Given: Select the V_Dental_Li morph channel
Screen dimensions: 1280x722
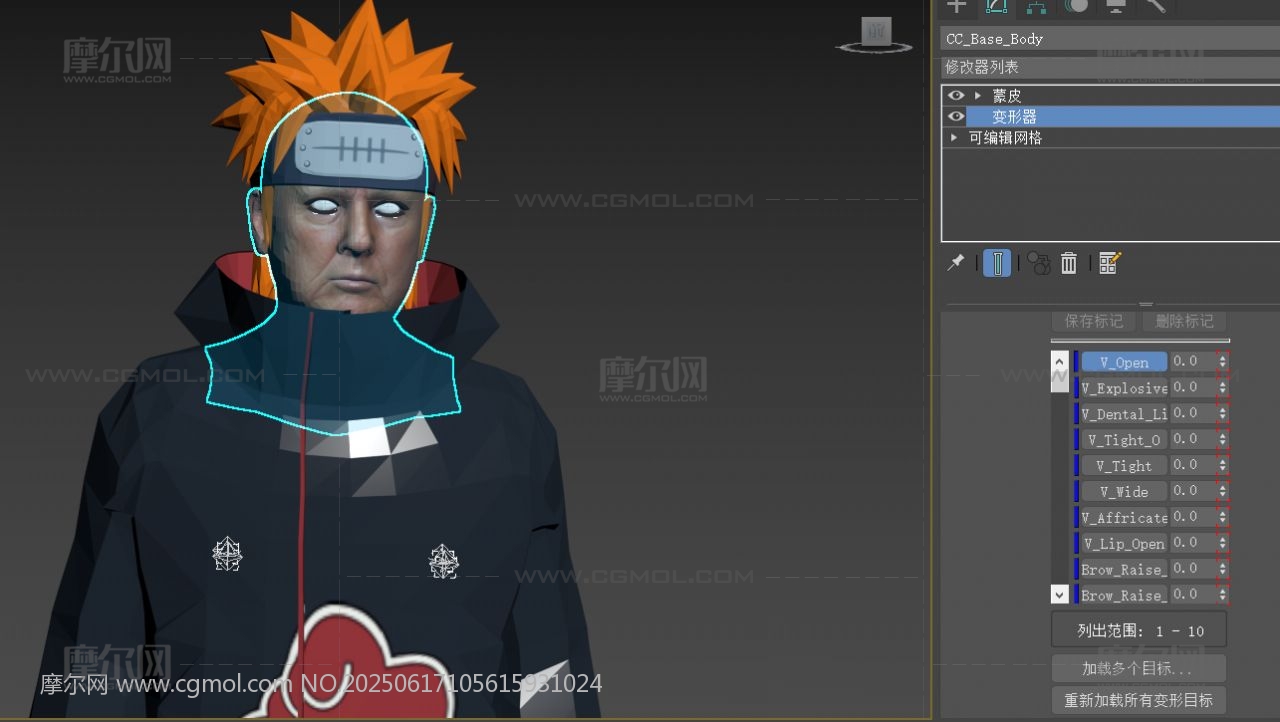Looking at the screenshot, I should (x=1124, y=414).
